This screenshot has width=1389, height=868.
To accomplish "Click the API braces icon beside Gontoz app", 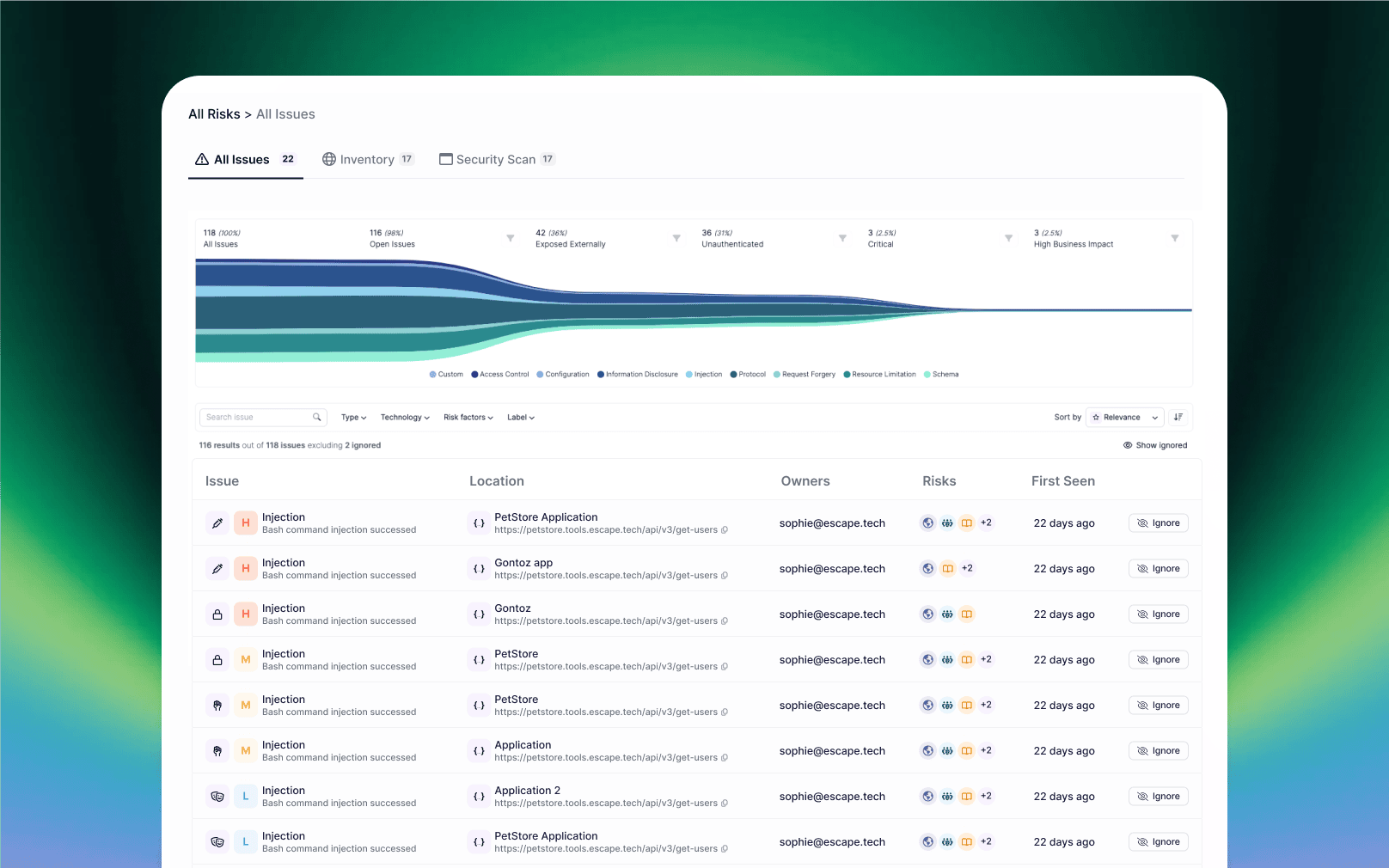I will 480,569.
